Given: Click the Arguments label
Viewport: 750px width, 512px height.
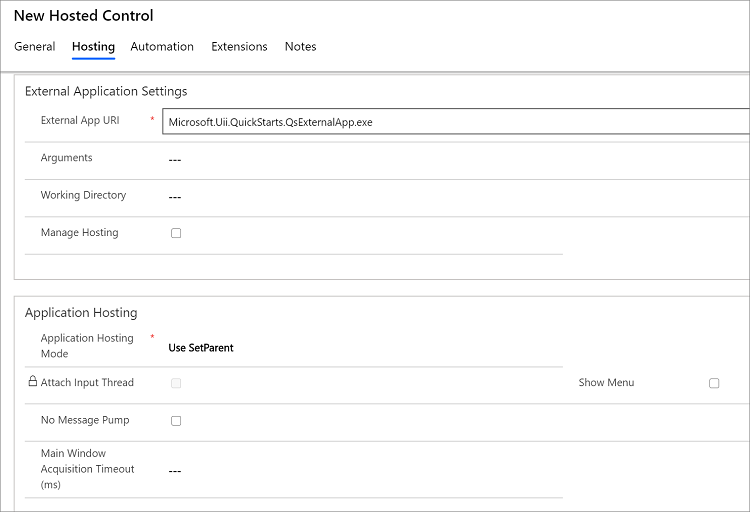Looking at the screenshot, I should (66, 157).
